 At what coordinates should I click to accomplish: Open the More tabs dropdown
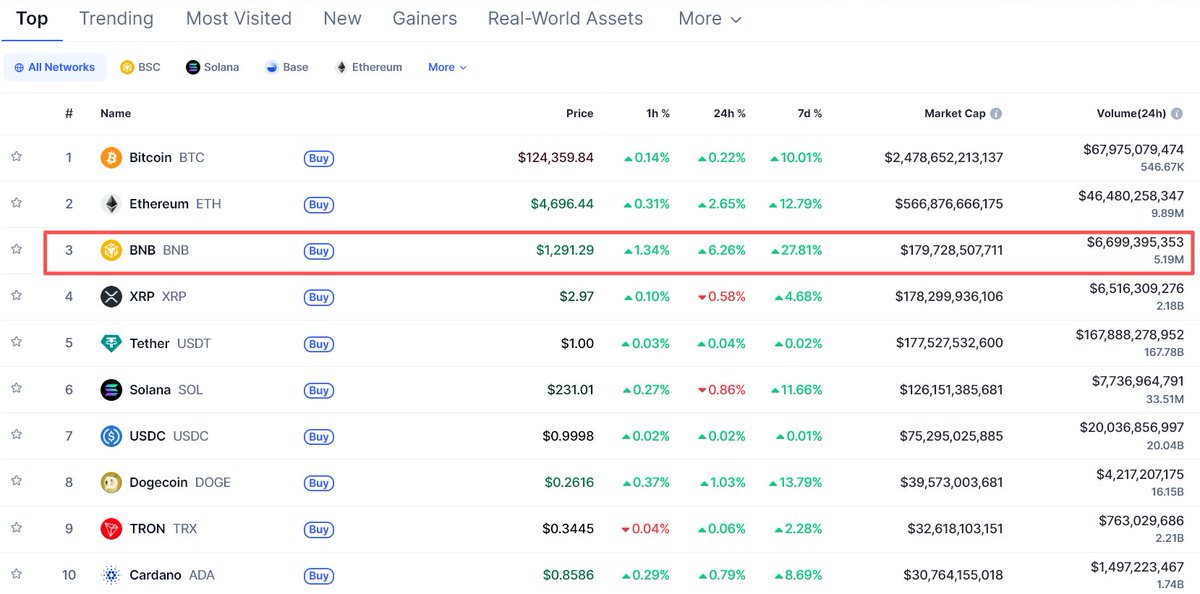tap(710, 18)
